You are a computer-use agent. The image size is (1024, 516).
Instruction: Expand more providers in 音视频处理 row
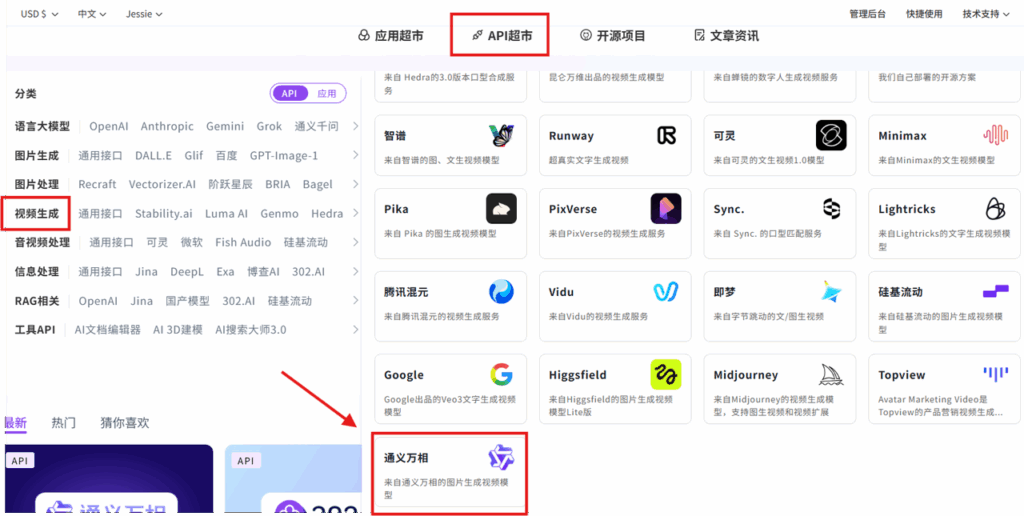click(355, 242)
